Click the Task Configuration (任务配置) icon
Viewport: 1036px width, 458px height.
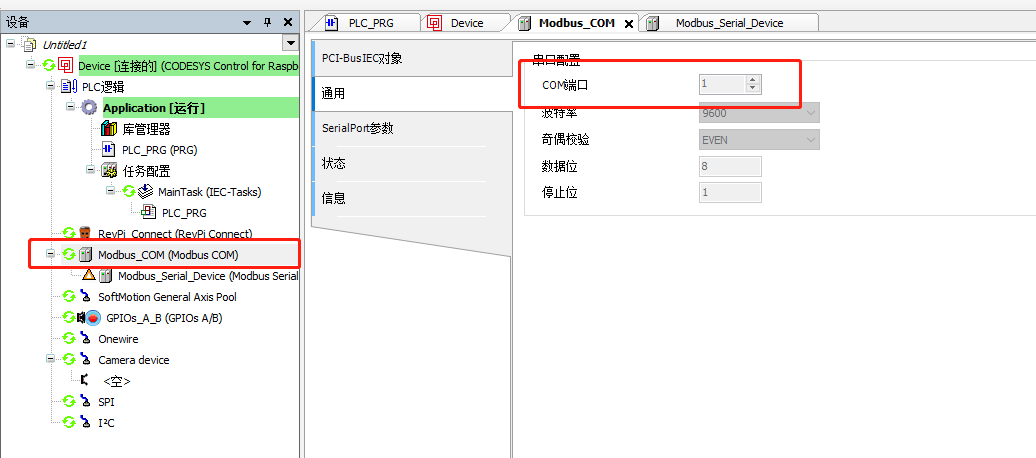(x=109, y=171)
